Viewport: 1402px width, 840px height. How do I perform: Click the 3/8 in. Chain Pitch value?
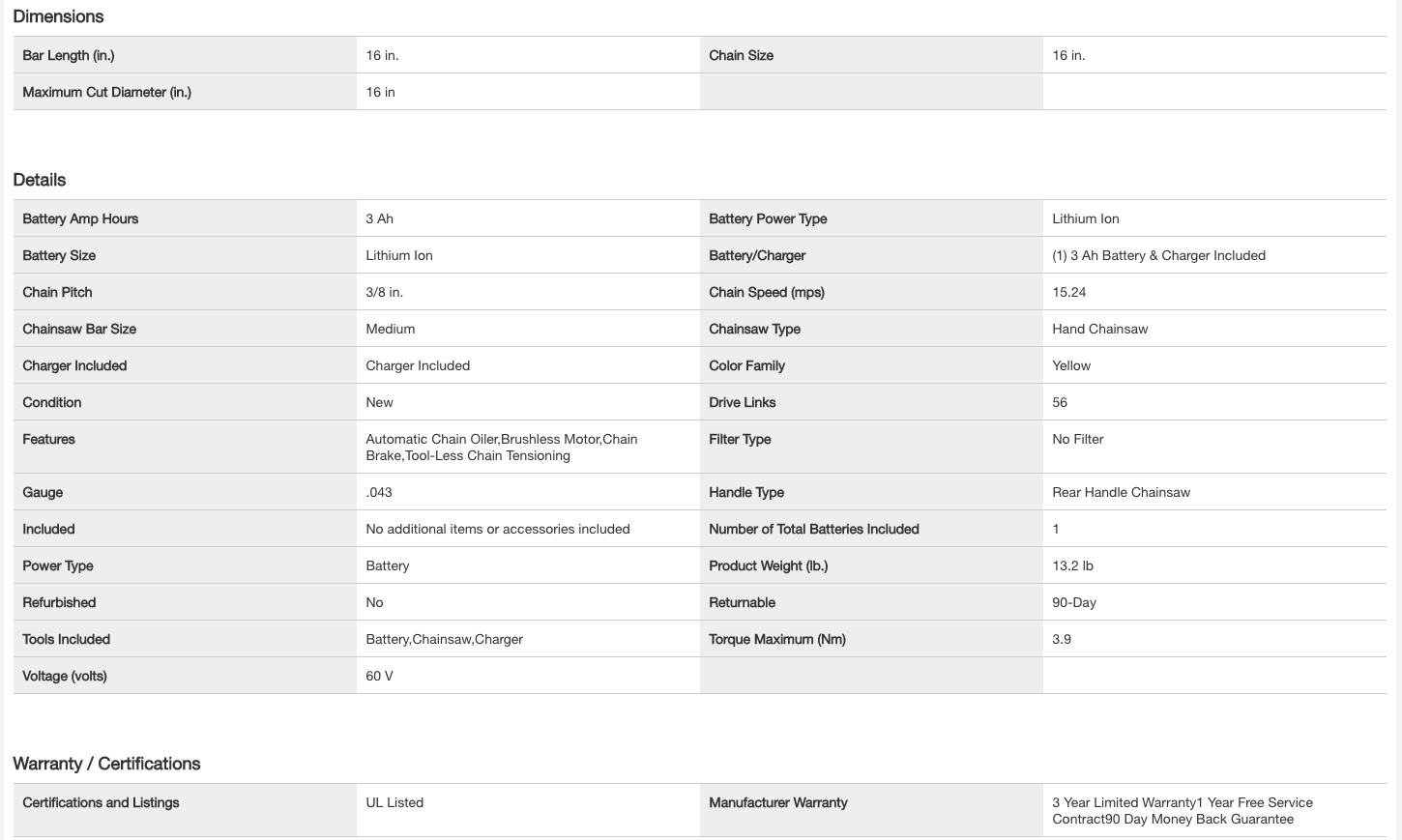tap(384, 292)
